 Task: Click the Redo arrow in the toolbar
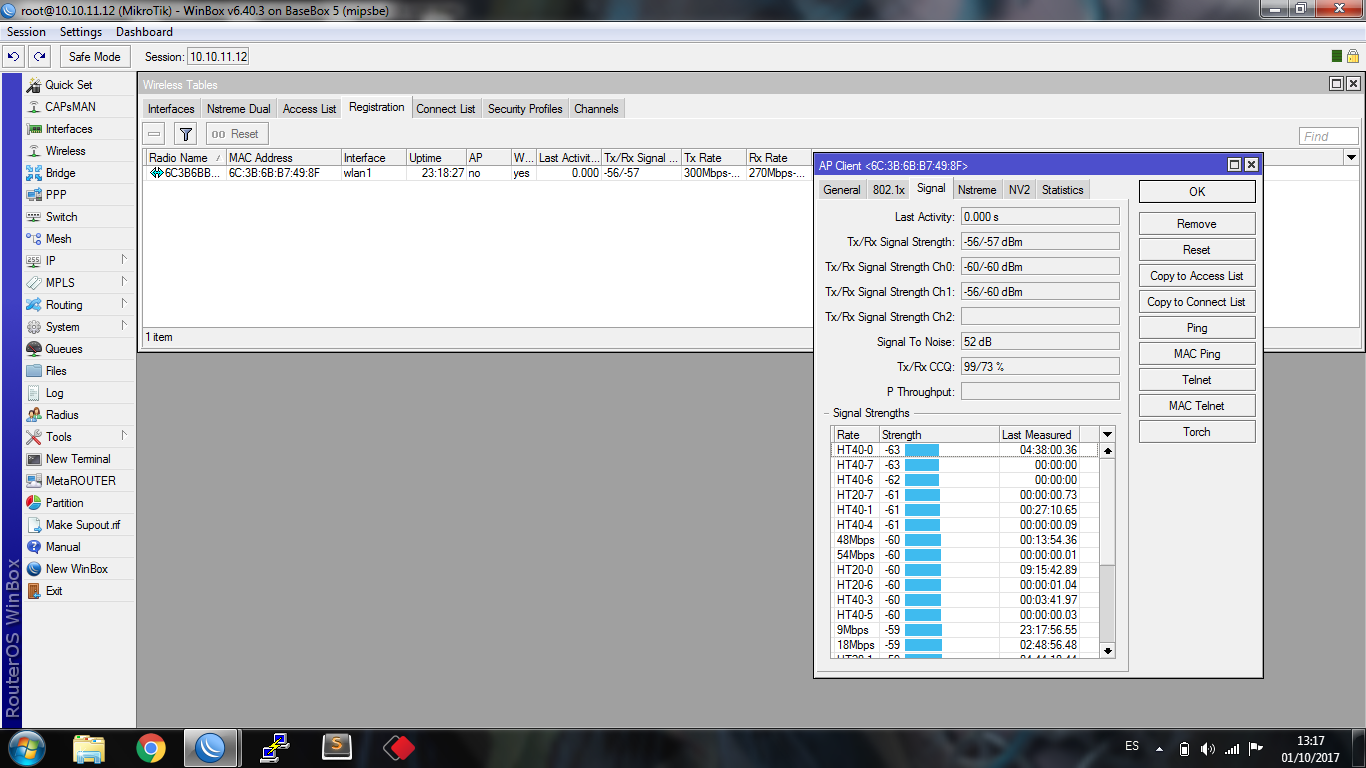[39, 57]
